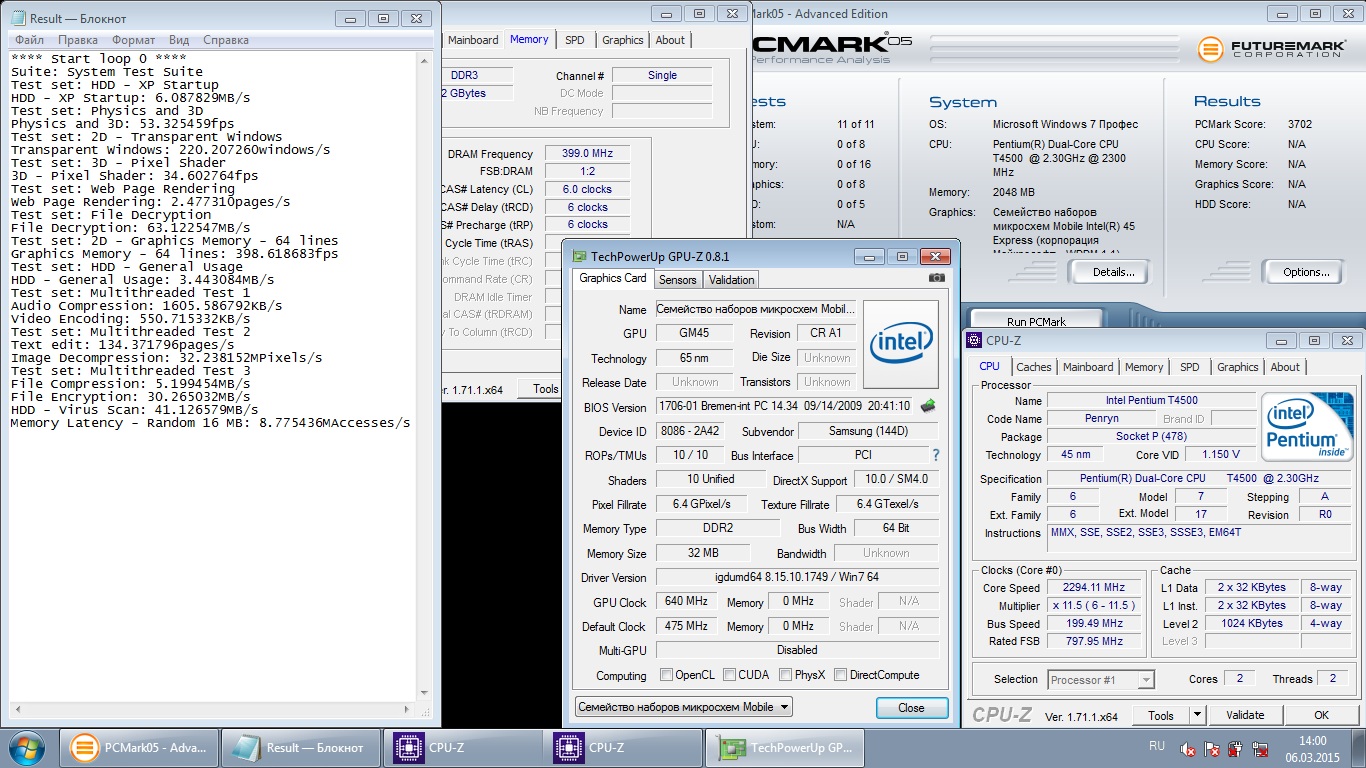Select the CPU-Z taskbar button beside Result Notepad

(x=463, y=747)
